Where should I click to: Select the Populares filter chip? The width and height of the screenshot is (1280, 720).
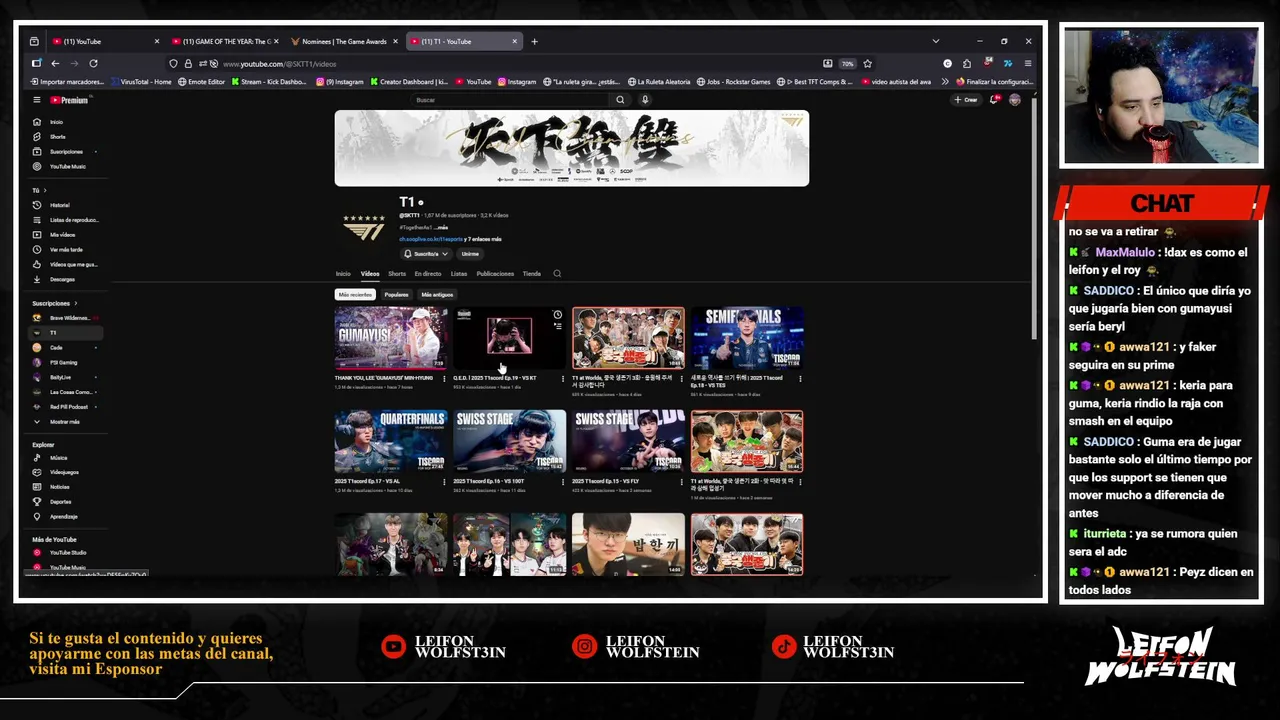point(397,295)
